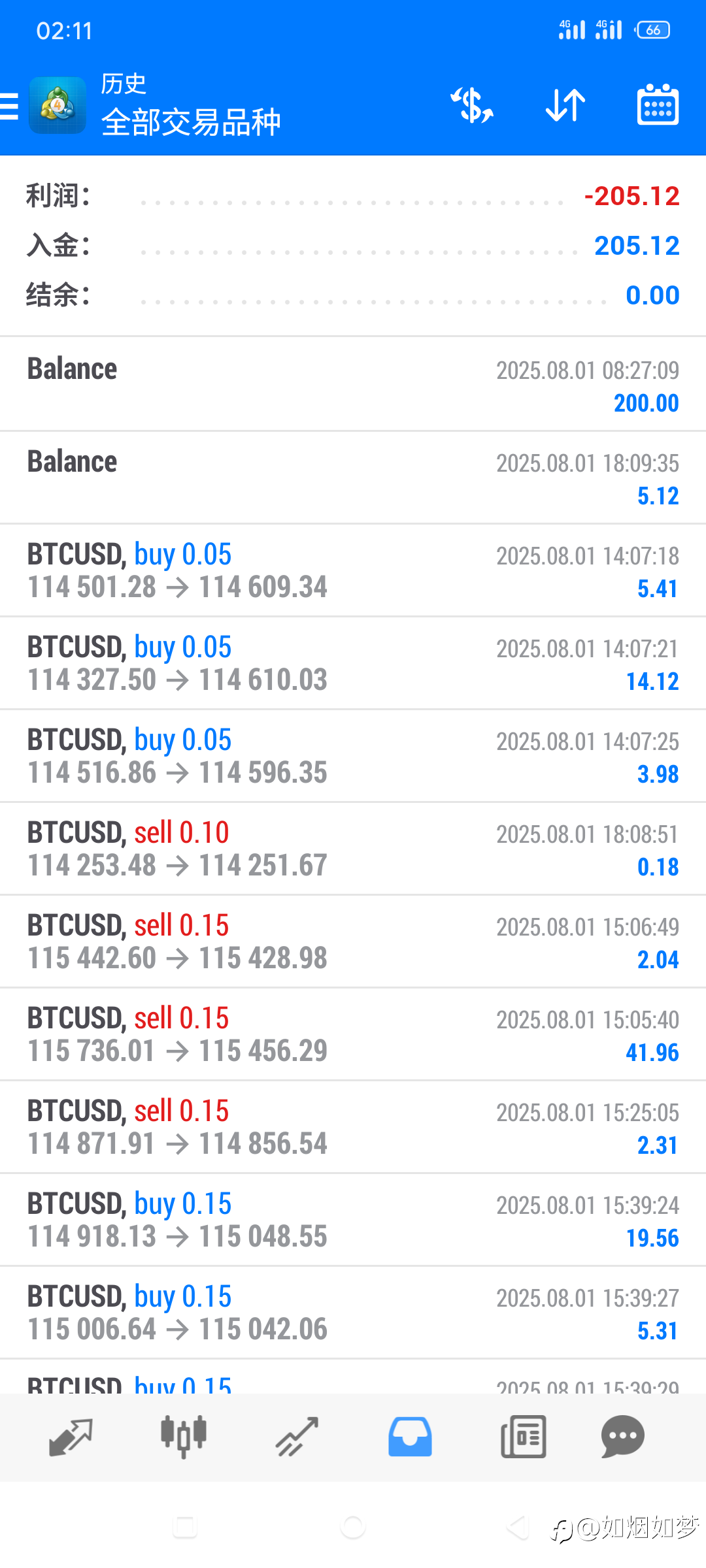Tap the Android home circle button

pyautogui.click(x=353, y=1527)
